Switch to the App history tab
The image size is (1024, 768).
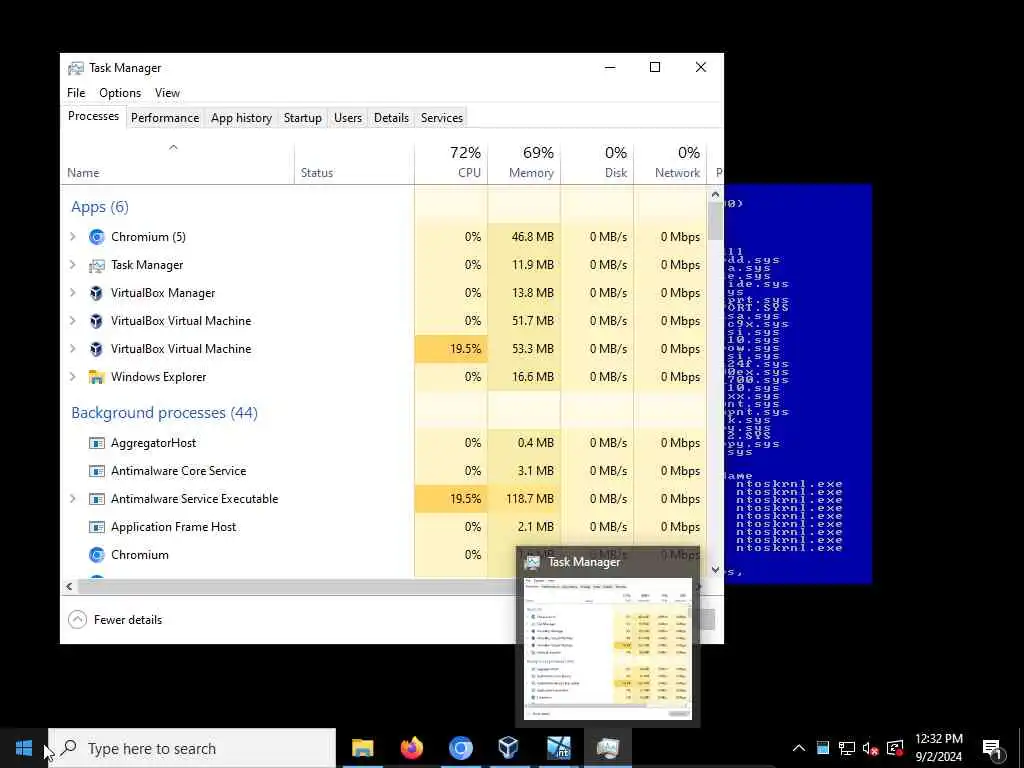click(242, 118)
